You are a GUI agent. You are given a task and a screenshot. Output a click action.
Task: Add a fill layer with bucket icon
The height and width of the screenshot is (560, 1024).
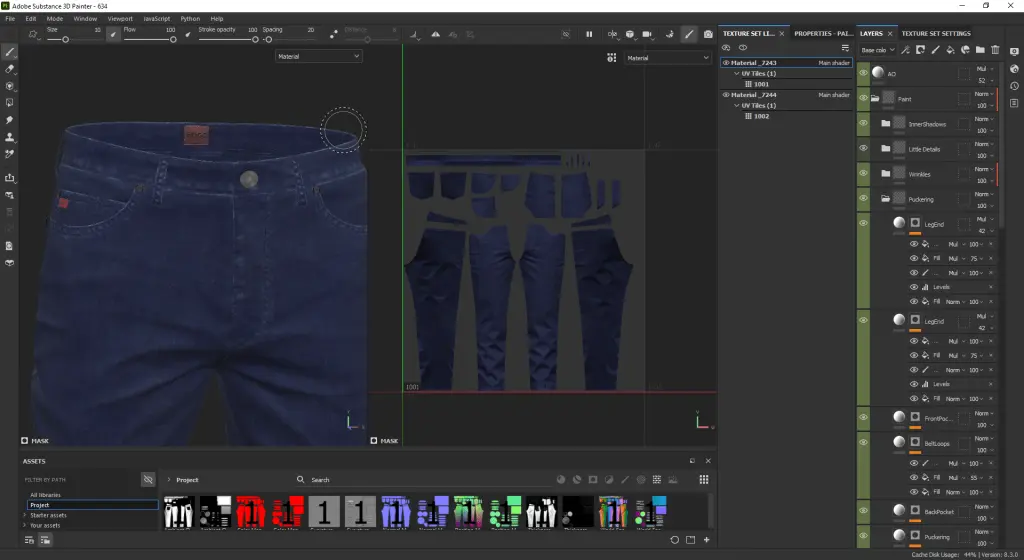[x=950, y=50]
